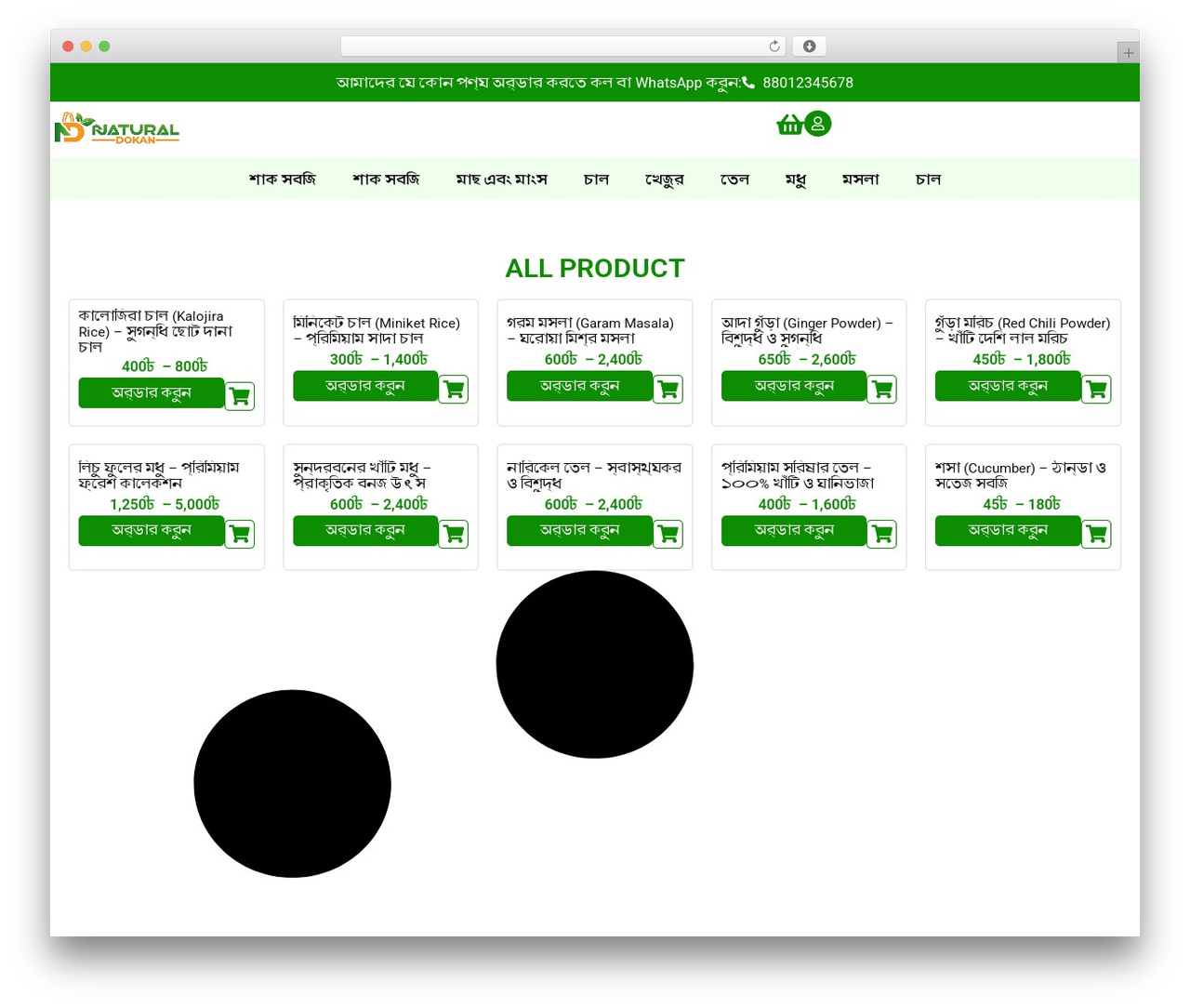Click the cart icon for নারিকেল তেল
The width and height of the screenshot is (1190, 1008).
[x=668, y=534]
